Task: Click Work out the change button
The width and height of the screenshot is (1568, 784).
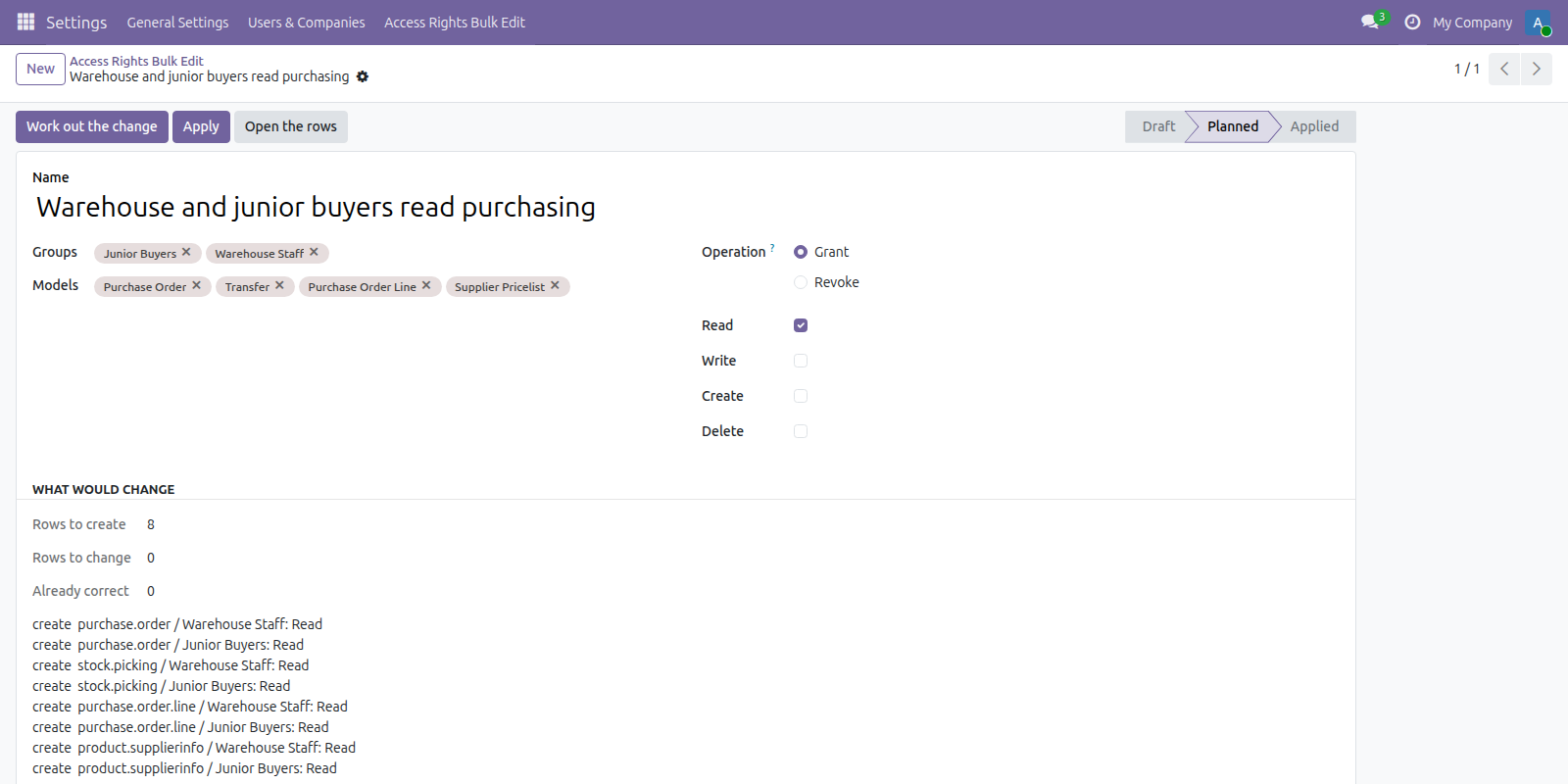Action: pyautogui.click(x=92, y=126)
